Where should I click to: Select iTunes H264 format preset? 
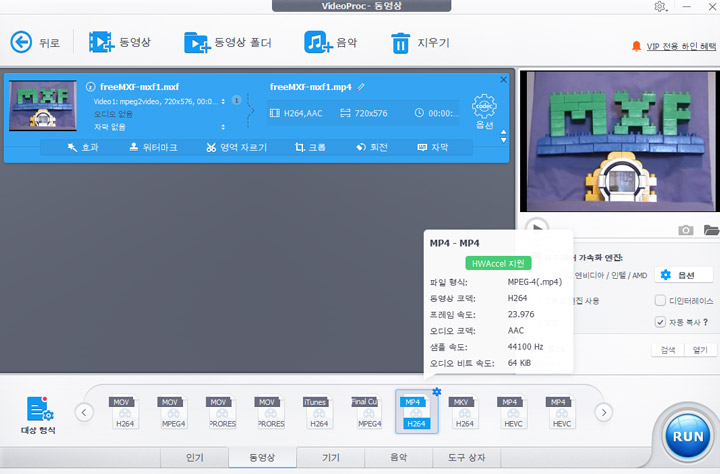318,412
